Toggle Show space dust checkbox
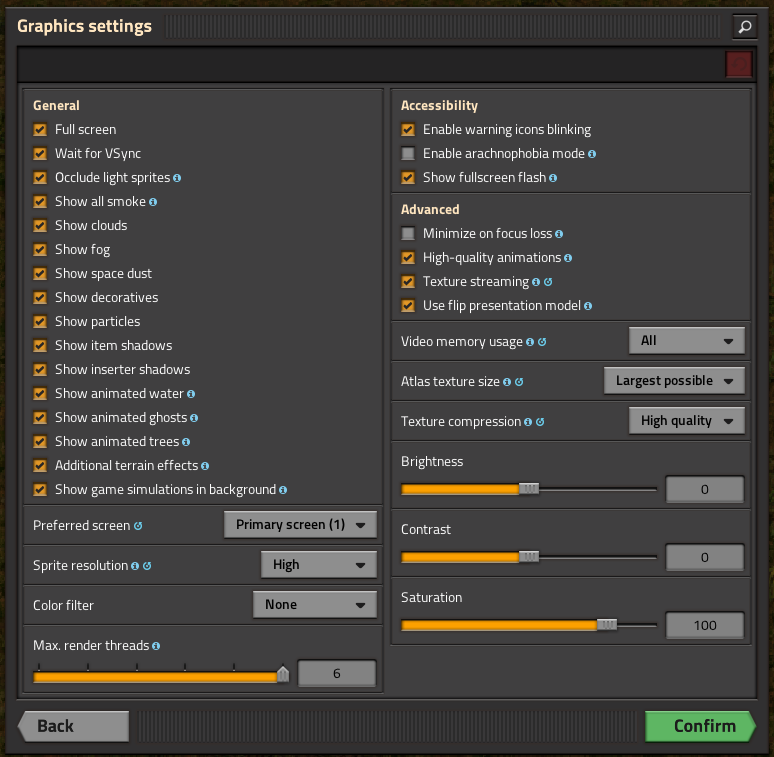Image resolution: width=774 pixels, height=757 pixels. click(x=40, y=274)
